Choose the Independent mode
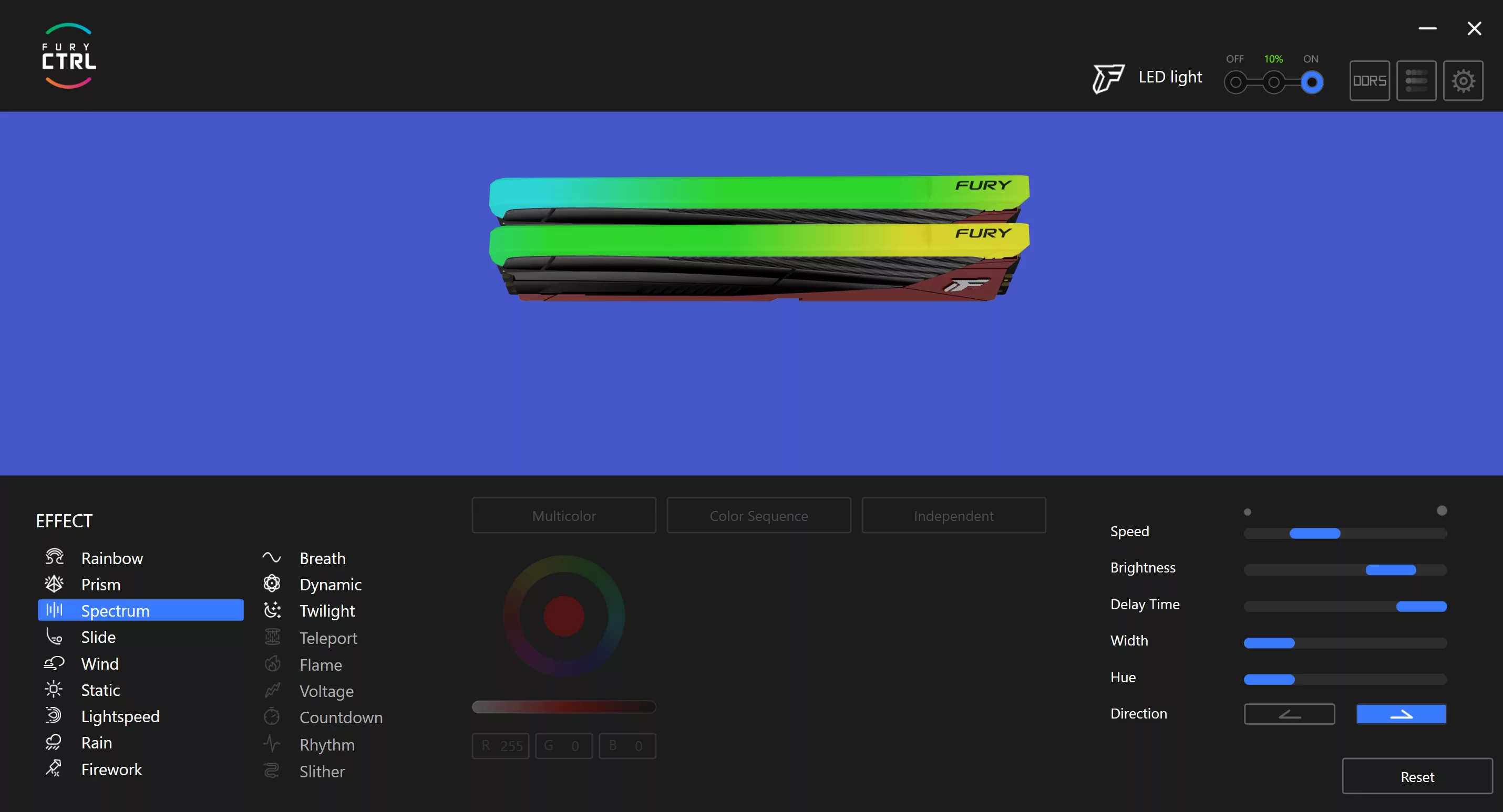1503x812 pixels. tap(953, 516)
